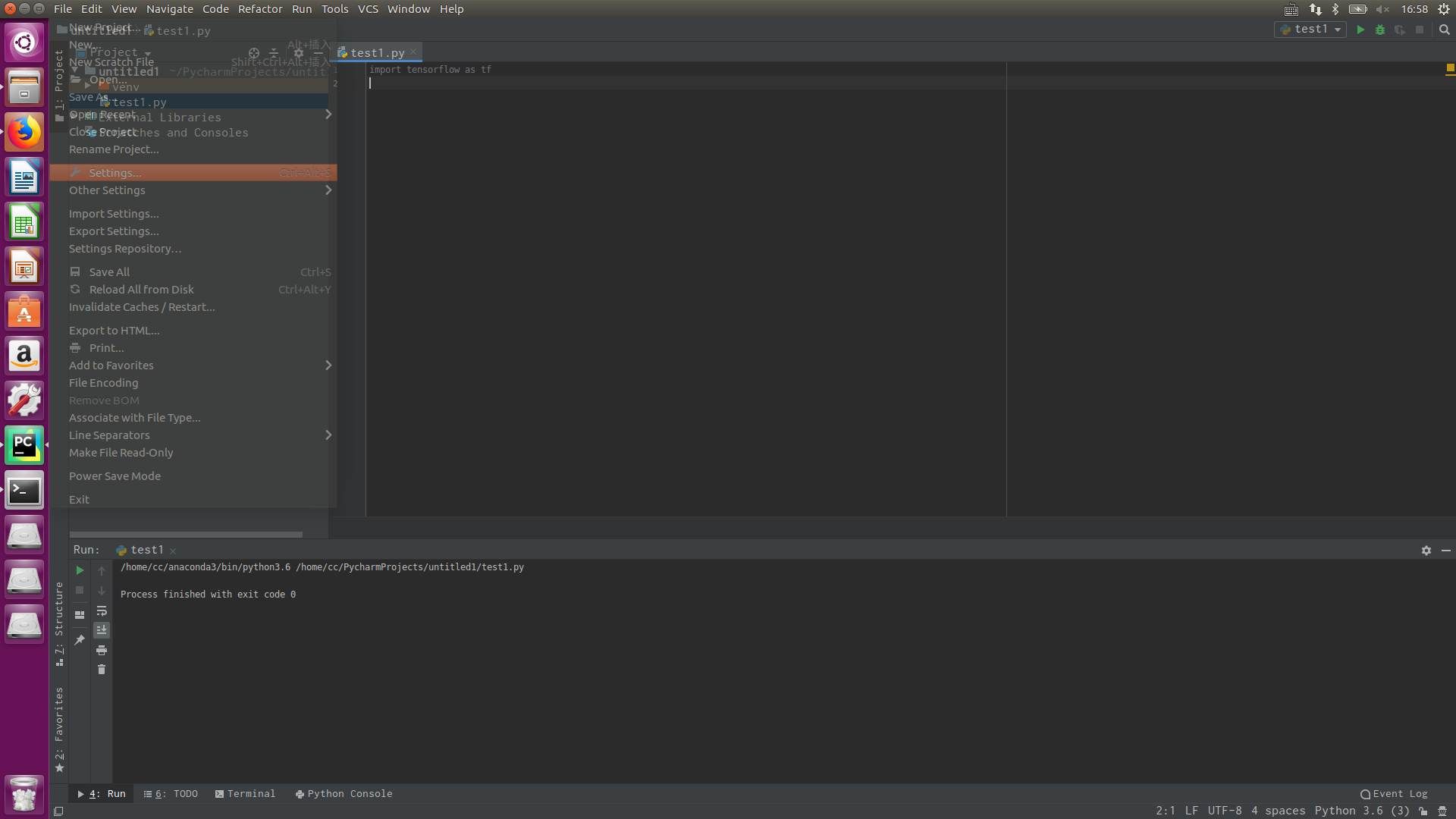Open Python 3.6 interpreter selector in status bar
Viewport: 1456px width, 819px height.
[x=1361, y=811]
